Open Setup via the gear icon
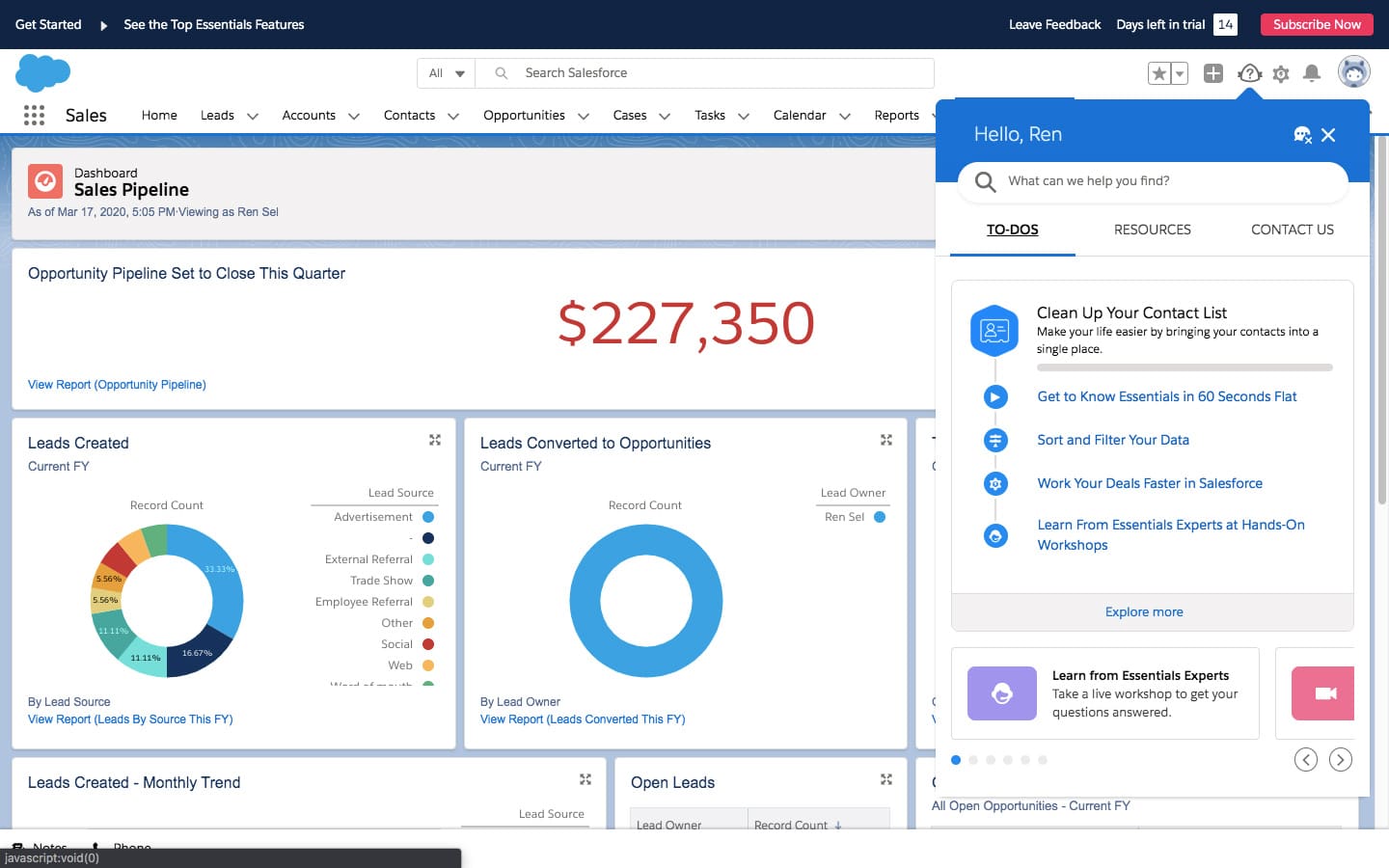 pyautogui.click(x=1280, y=72)
